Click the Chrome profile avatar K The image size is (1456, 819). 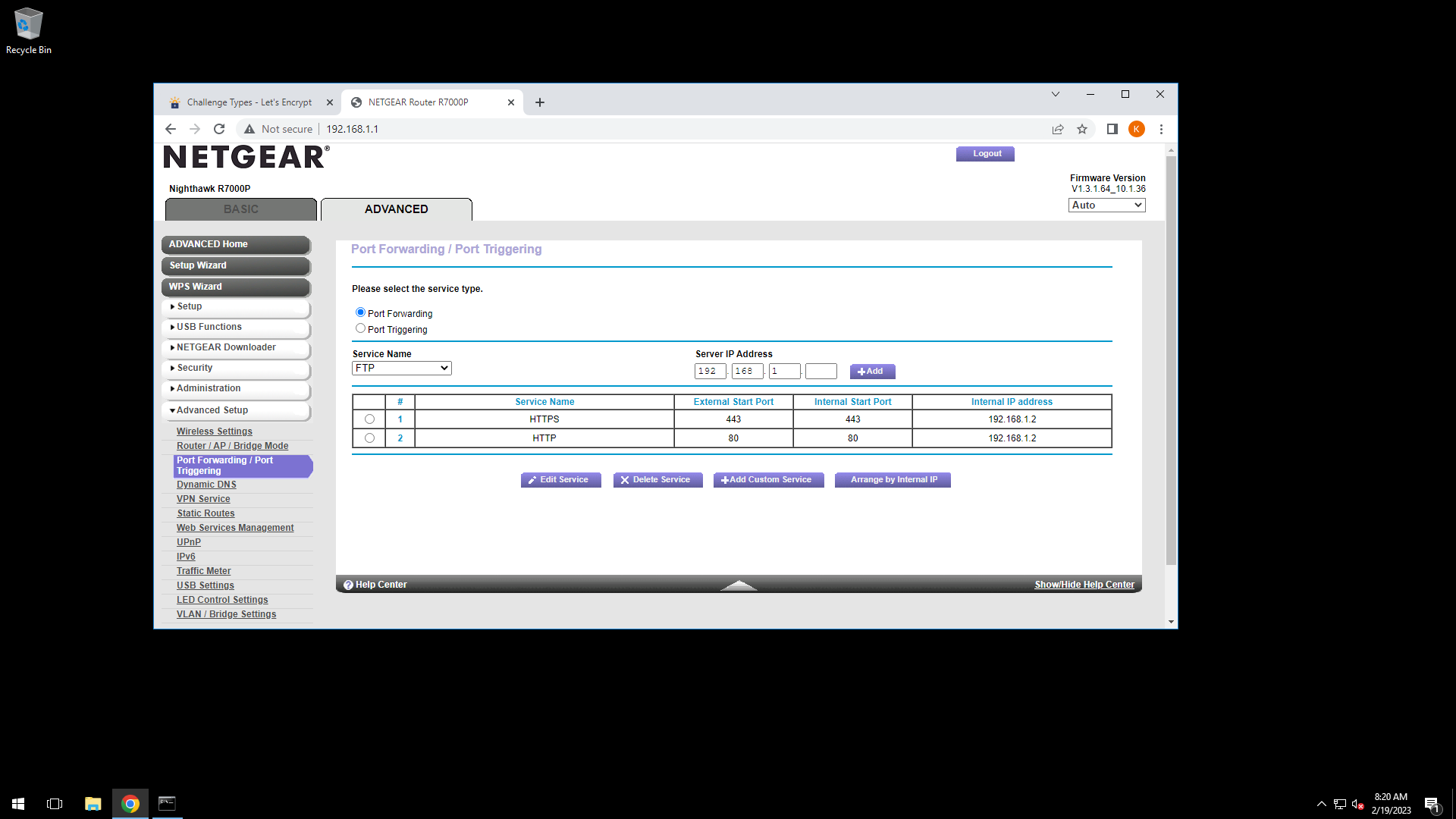pyautogui.click(x=1136, y=129)
